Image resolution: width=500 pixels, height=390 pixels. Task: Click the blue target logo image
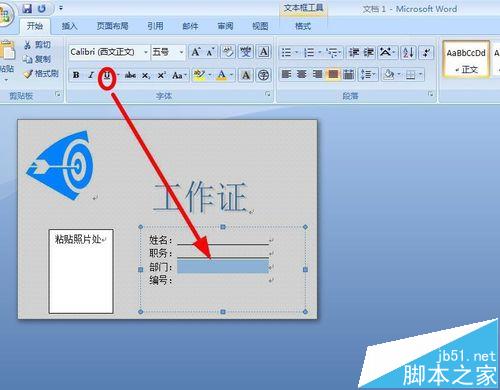(60, 165)
